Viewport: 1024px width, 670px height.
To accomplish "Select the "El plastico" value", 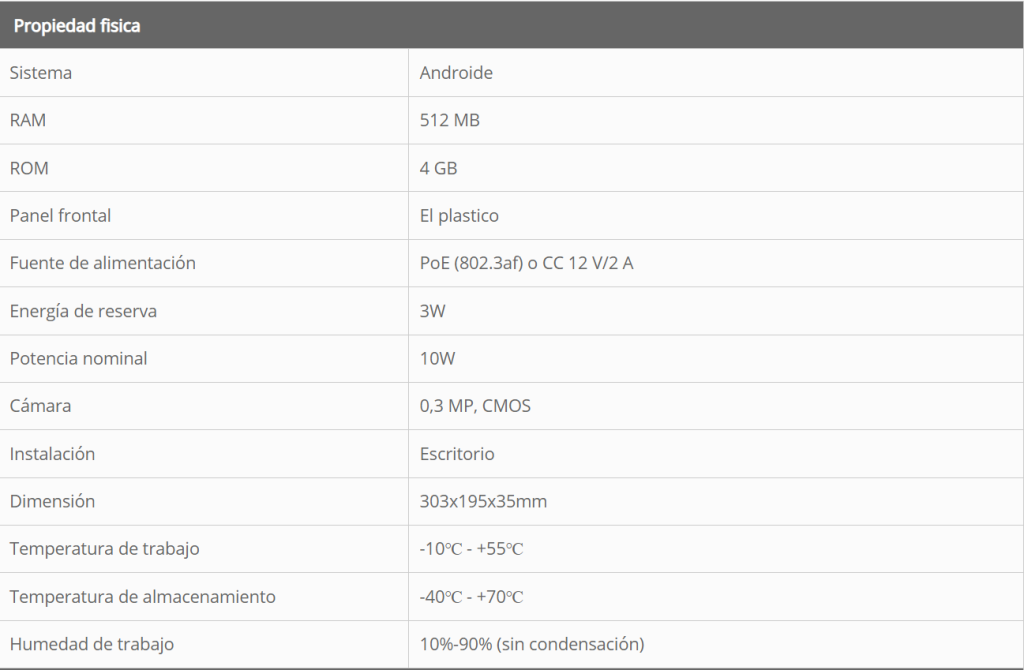I will tap(459, 215).
